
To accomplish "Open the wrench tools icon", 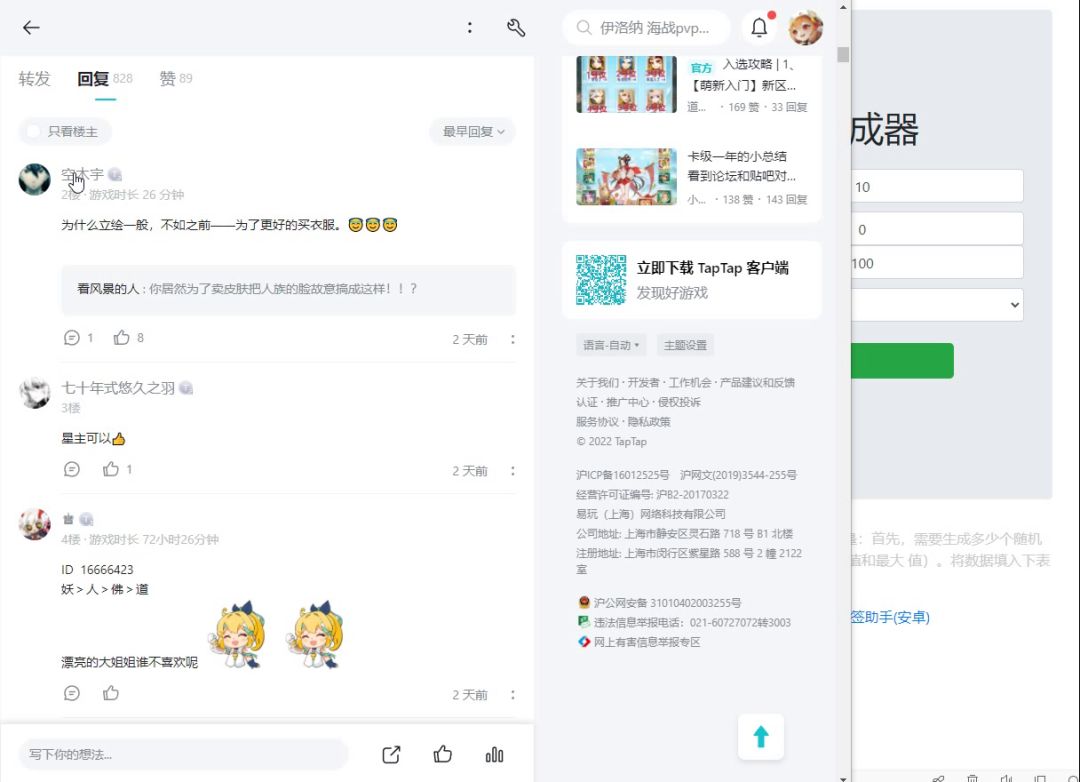I will coord(516,28).
